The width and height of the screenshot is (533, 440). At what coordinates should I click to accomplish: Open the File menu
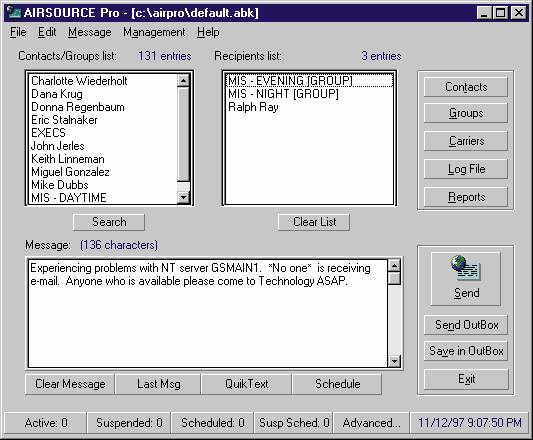click(x=18, y=32)
